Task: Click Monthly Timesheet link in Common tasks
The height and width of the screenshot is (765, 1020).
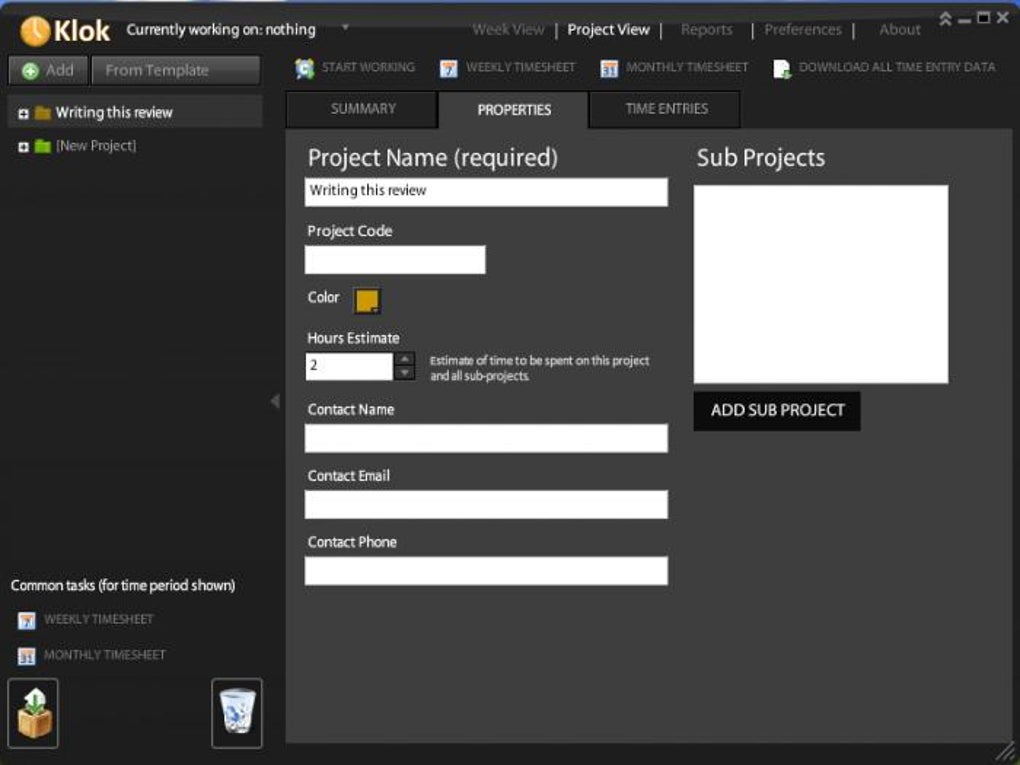Action: tap(105, 654)
